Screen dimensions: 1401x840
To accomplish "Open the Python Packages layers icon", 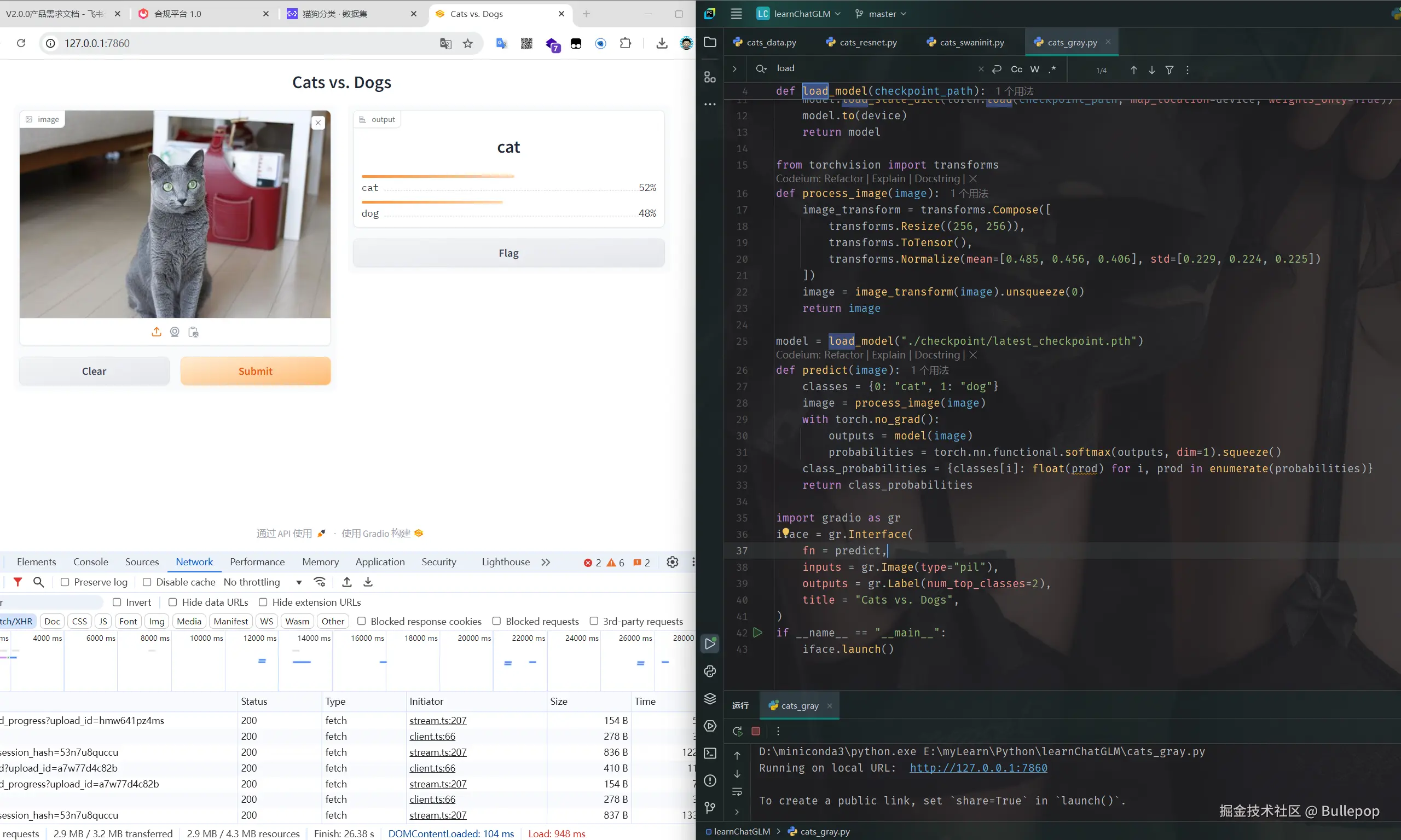I will [710, 698].
